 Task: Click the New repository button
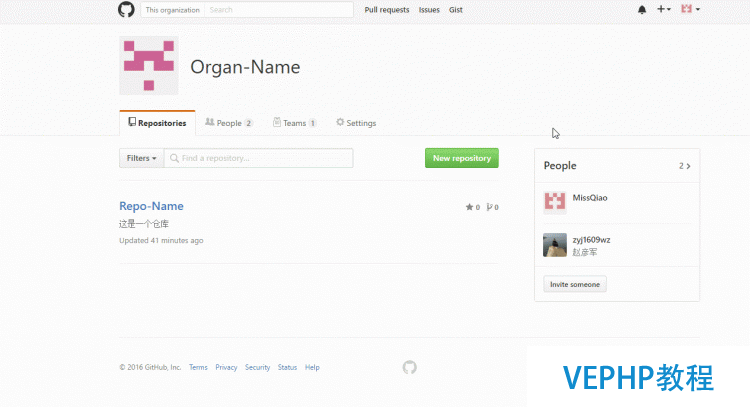click(x=462, y=158)
